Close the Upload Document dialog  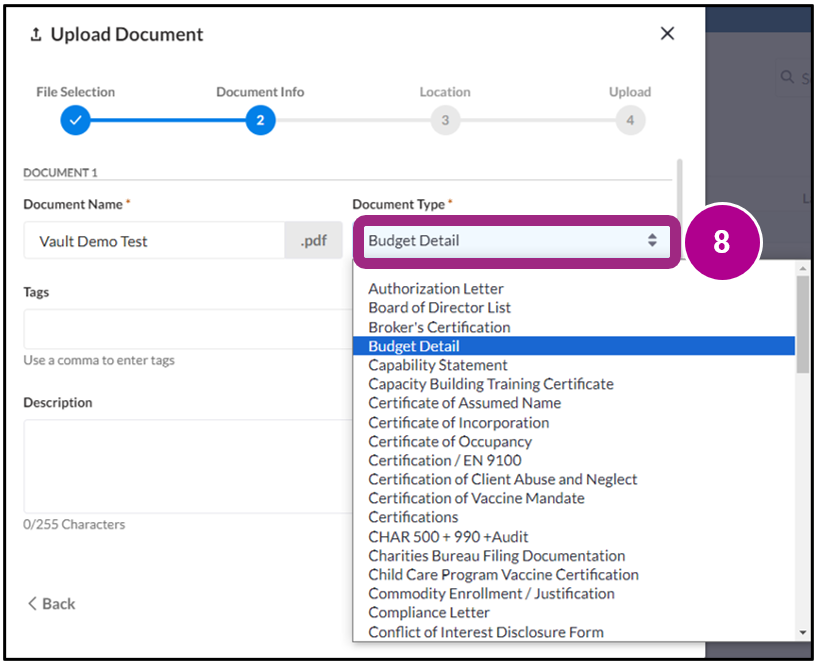pos(667,33)
